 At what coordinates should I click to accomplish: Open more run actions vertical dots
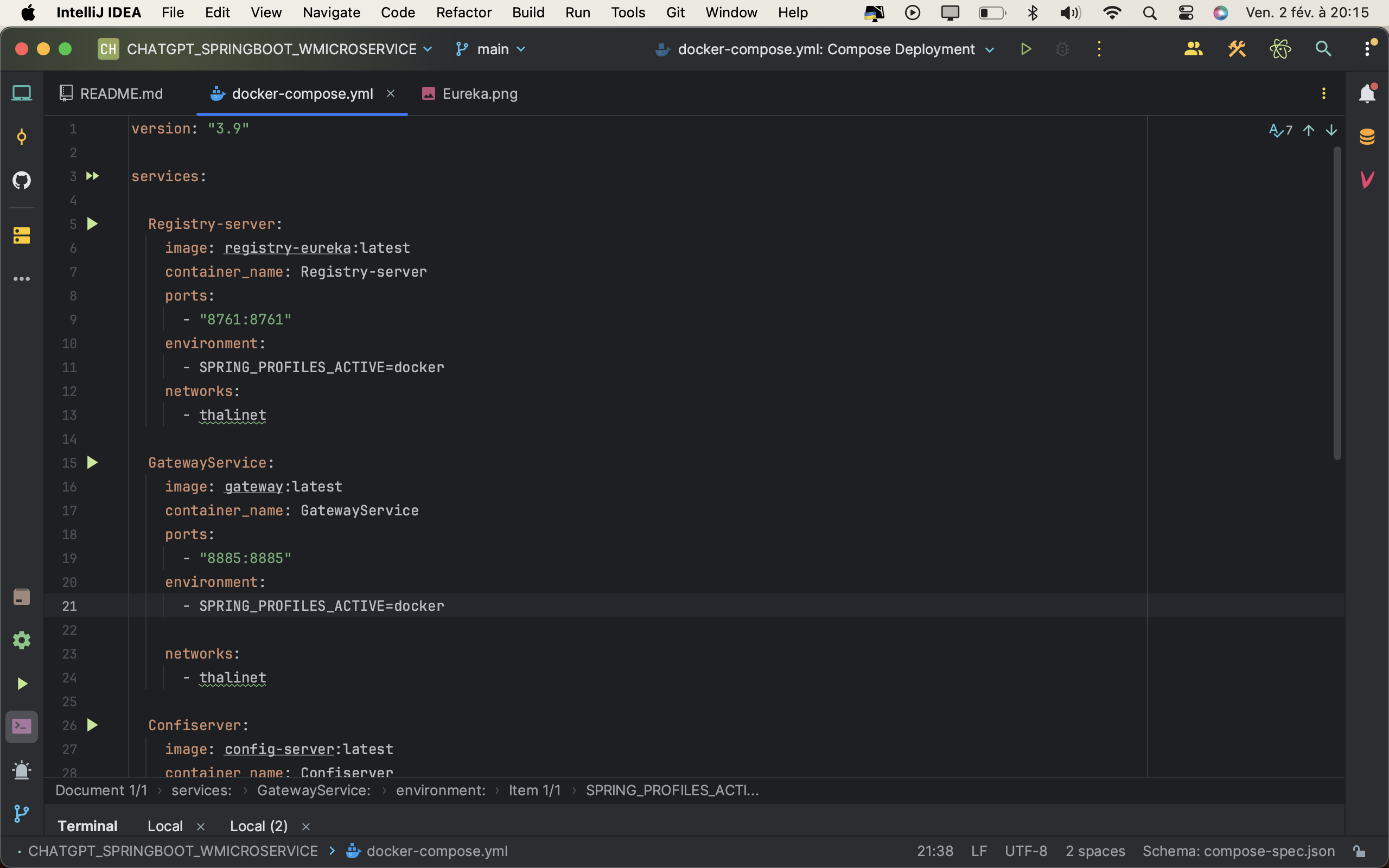(x=1099, y=49)
